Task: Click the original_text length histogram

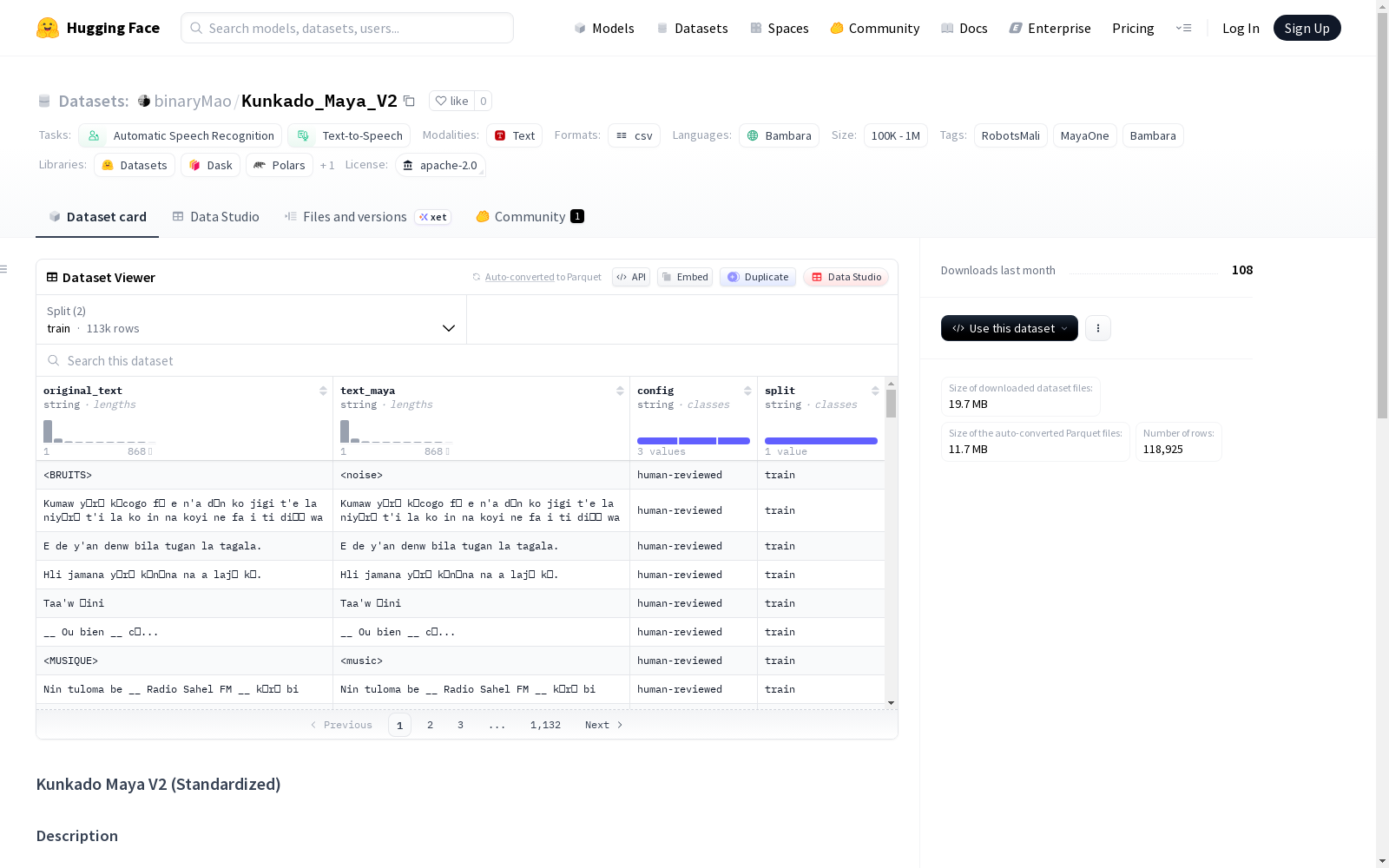Action: [99, 431]
